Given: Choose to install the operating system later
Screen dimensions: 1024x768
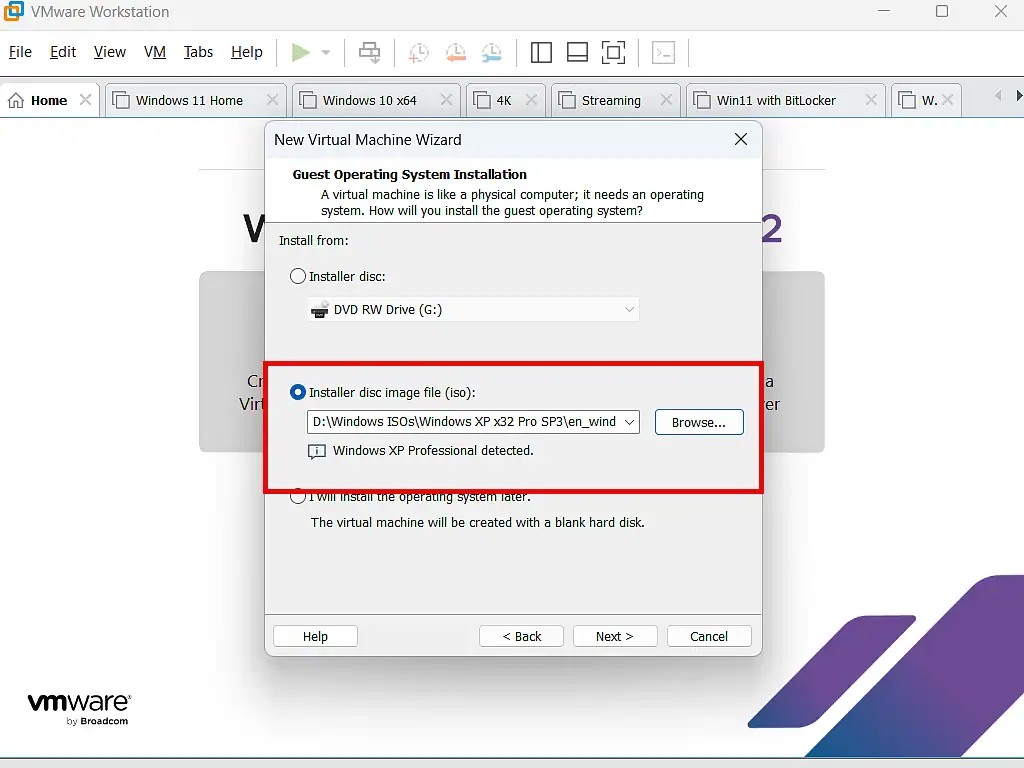Looking at the screenshot, I should click(x=297, y=496).
